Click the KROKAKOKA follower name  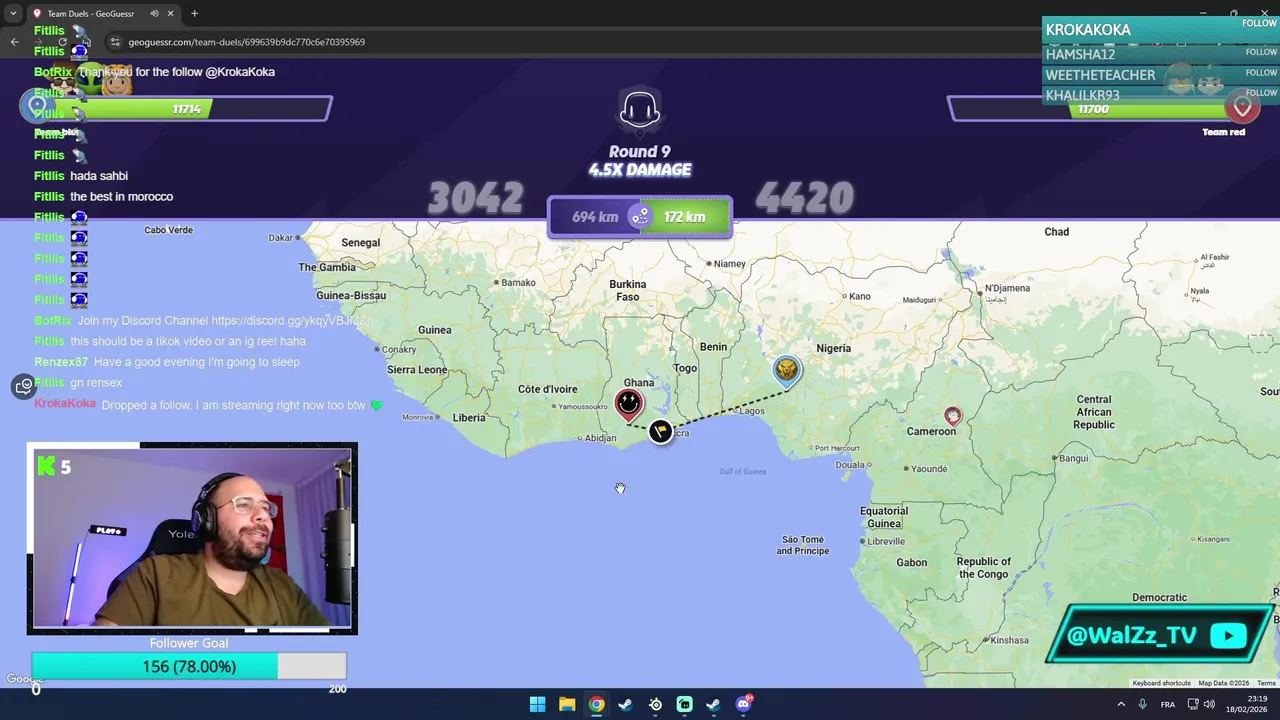point(1088,30)
